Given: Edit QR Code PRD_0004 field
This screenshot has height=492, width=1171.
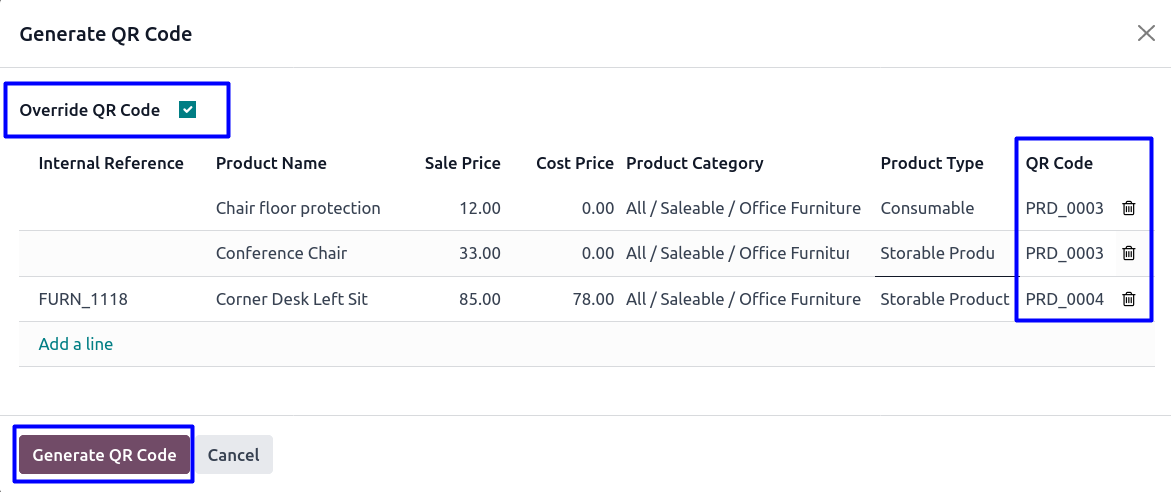Looking at the screenshot, I should click(x=1064, y=299).
